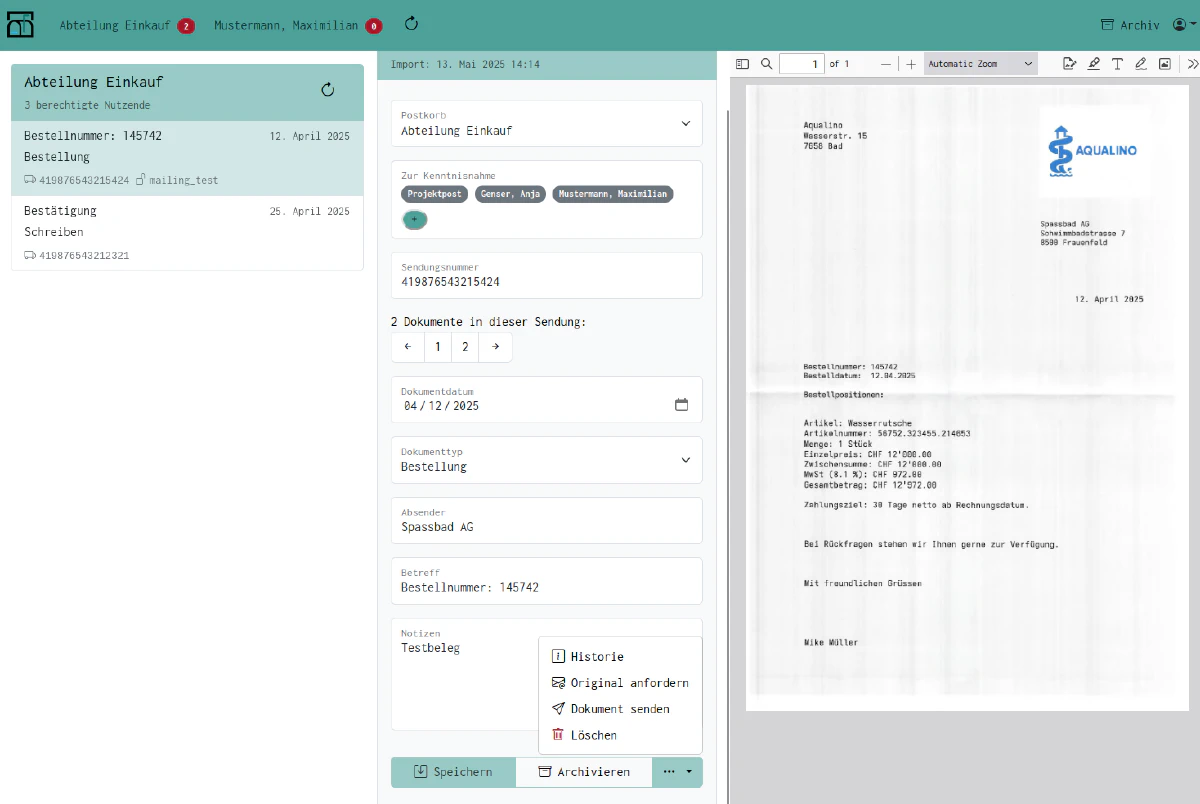Select the PDF add image tool
The width and height of the screenshot is (1200, 804).
pyautogui.click(x=1165, y=64)
